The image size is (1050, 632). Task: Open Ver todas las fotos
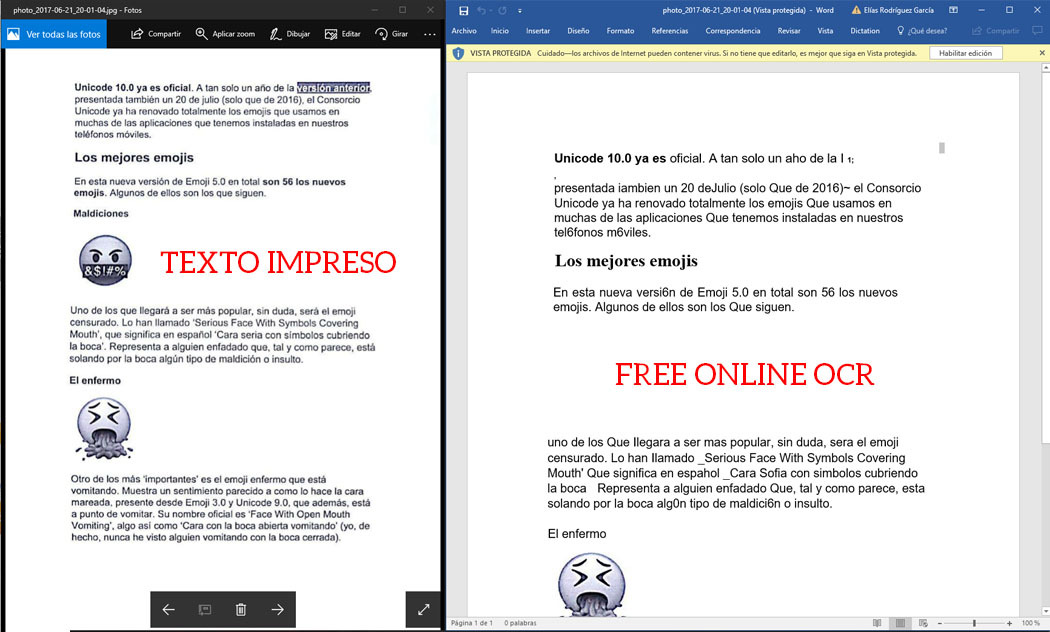coord(54,33)
